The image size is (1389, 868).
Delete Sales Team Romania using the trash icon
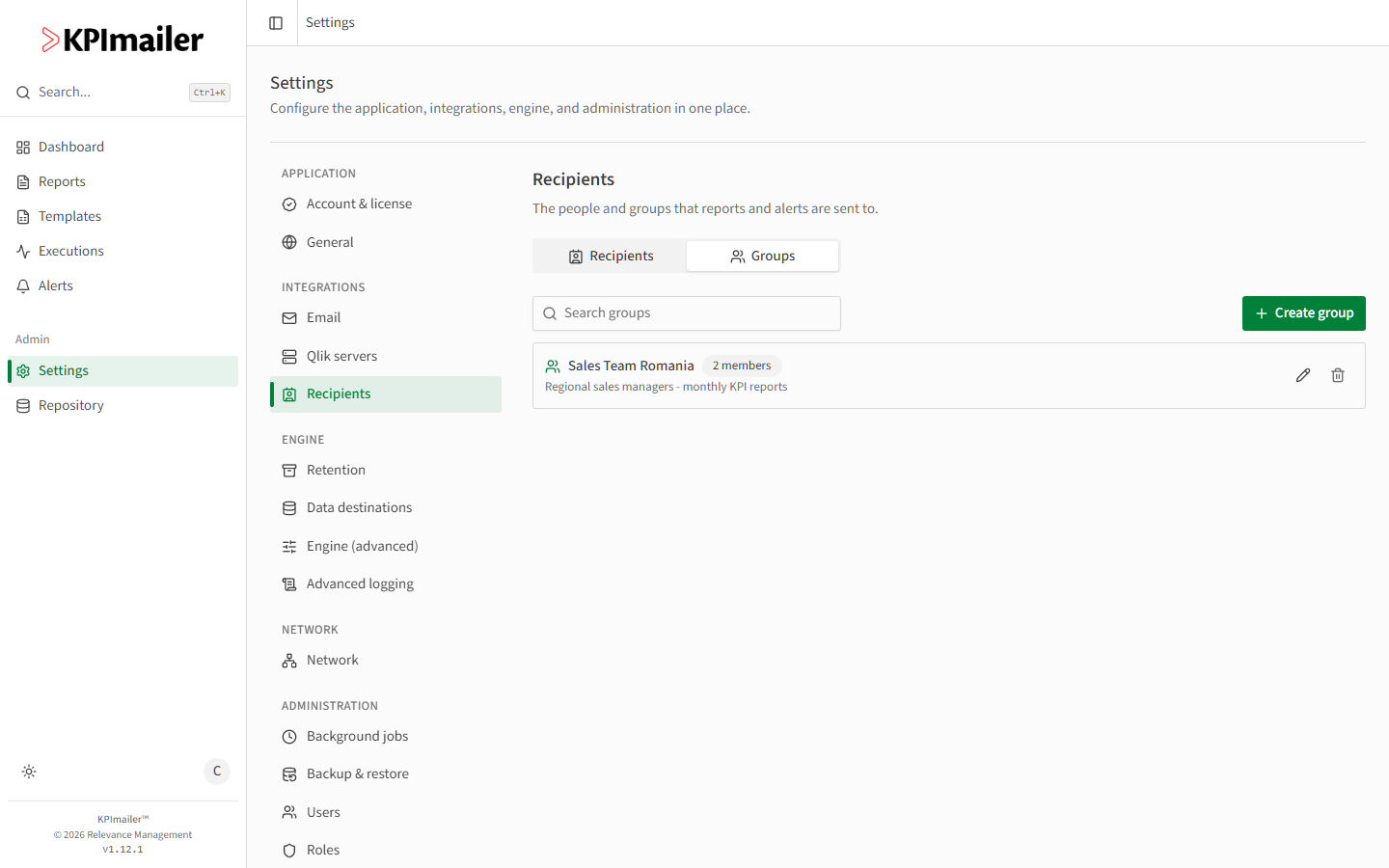(x=1338, y=375)
